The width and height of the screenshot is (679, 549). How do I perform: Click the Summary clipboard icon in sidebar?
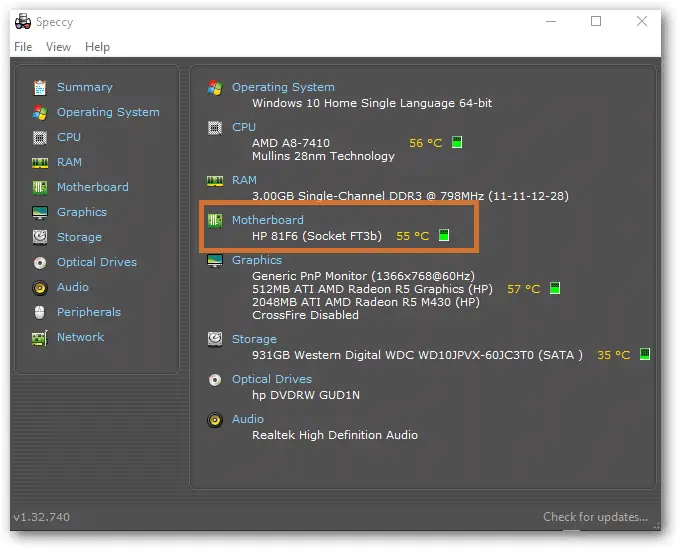click(40, 87)
